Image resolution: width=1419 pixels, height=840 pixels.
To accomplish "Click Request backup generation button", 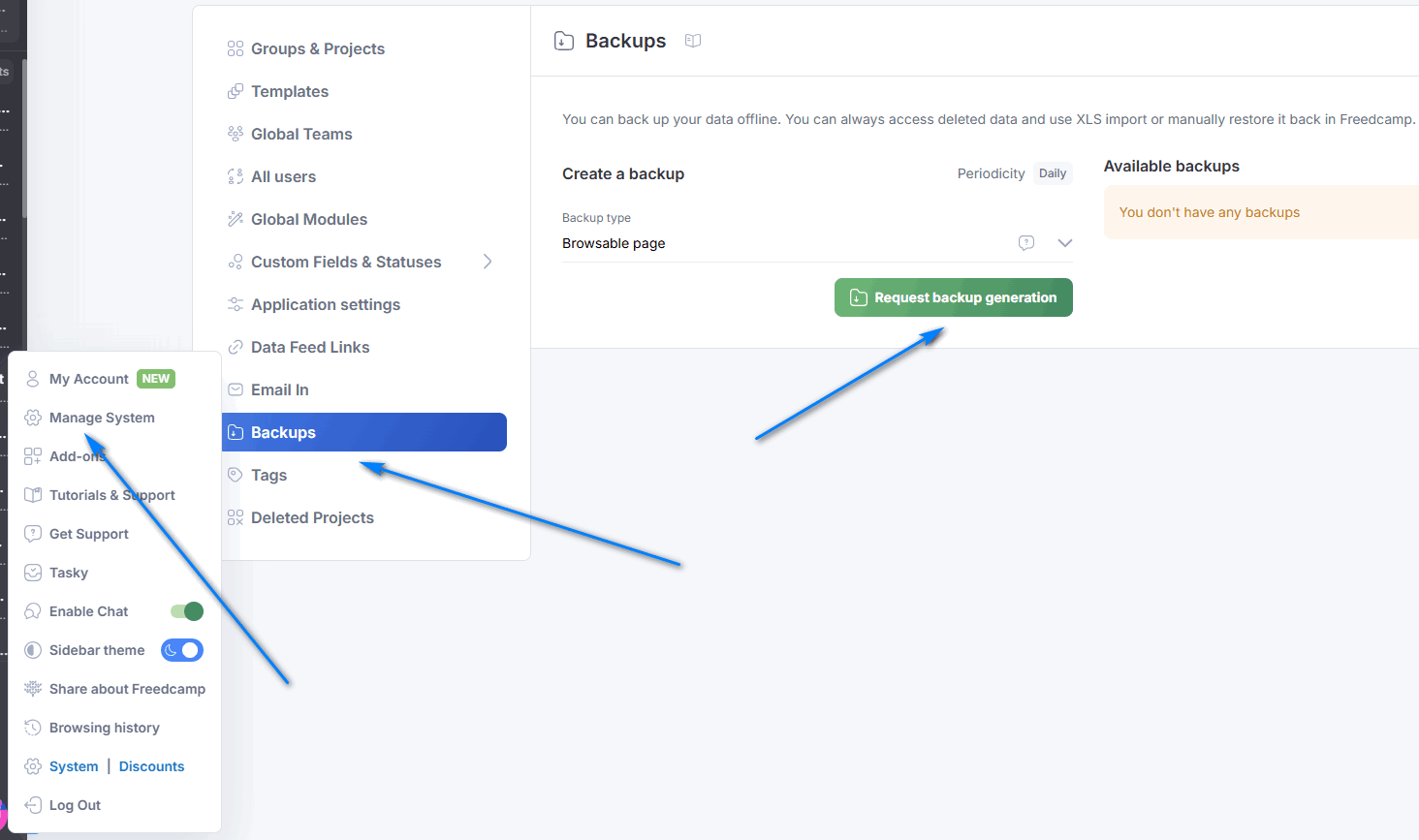I will tap(954, 297).
